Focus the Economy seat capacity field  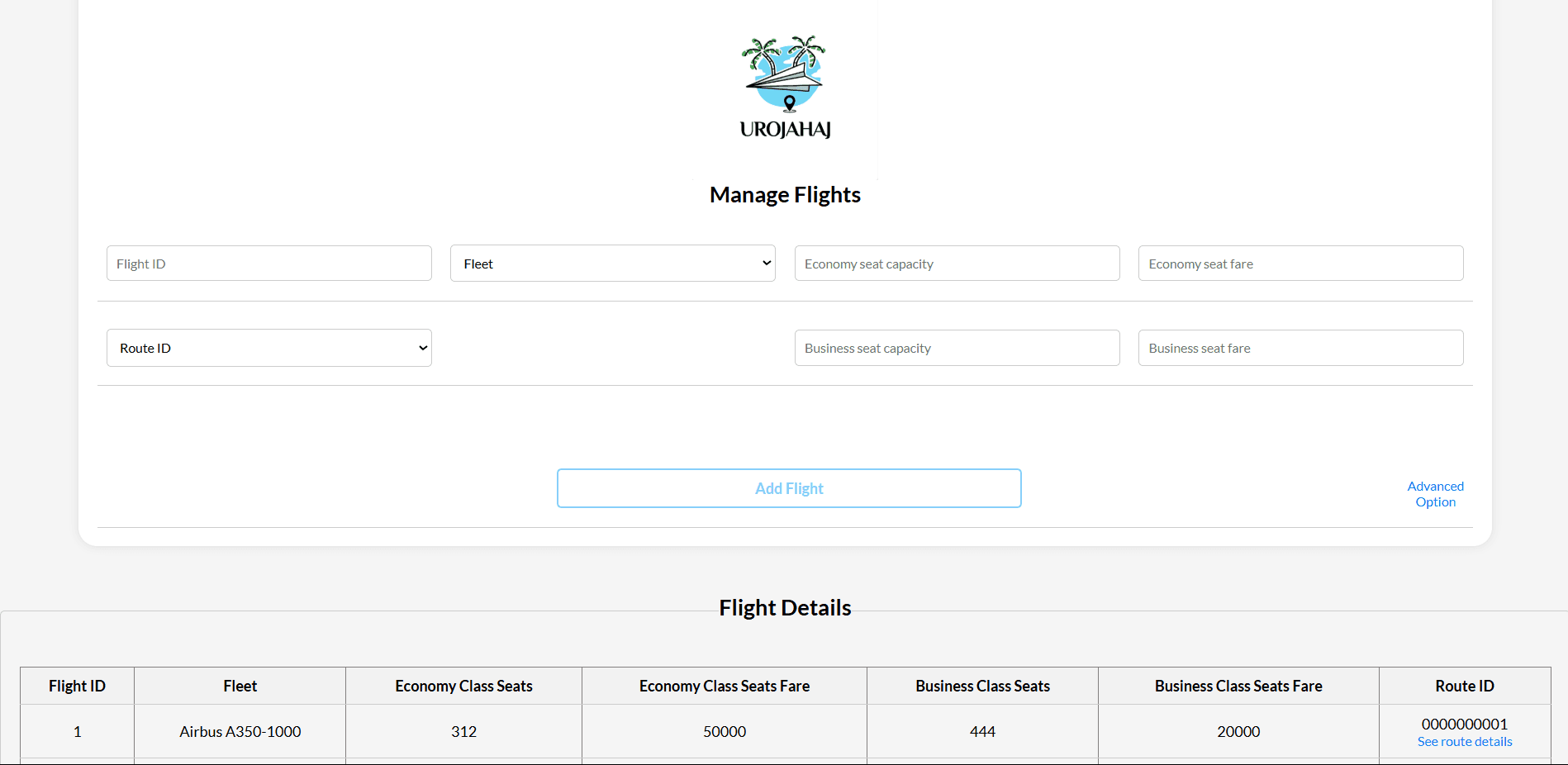[x=957, y=264]
